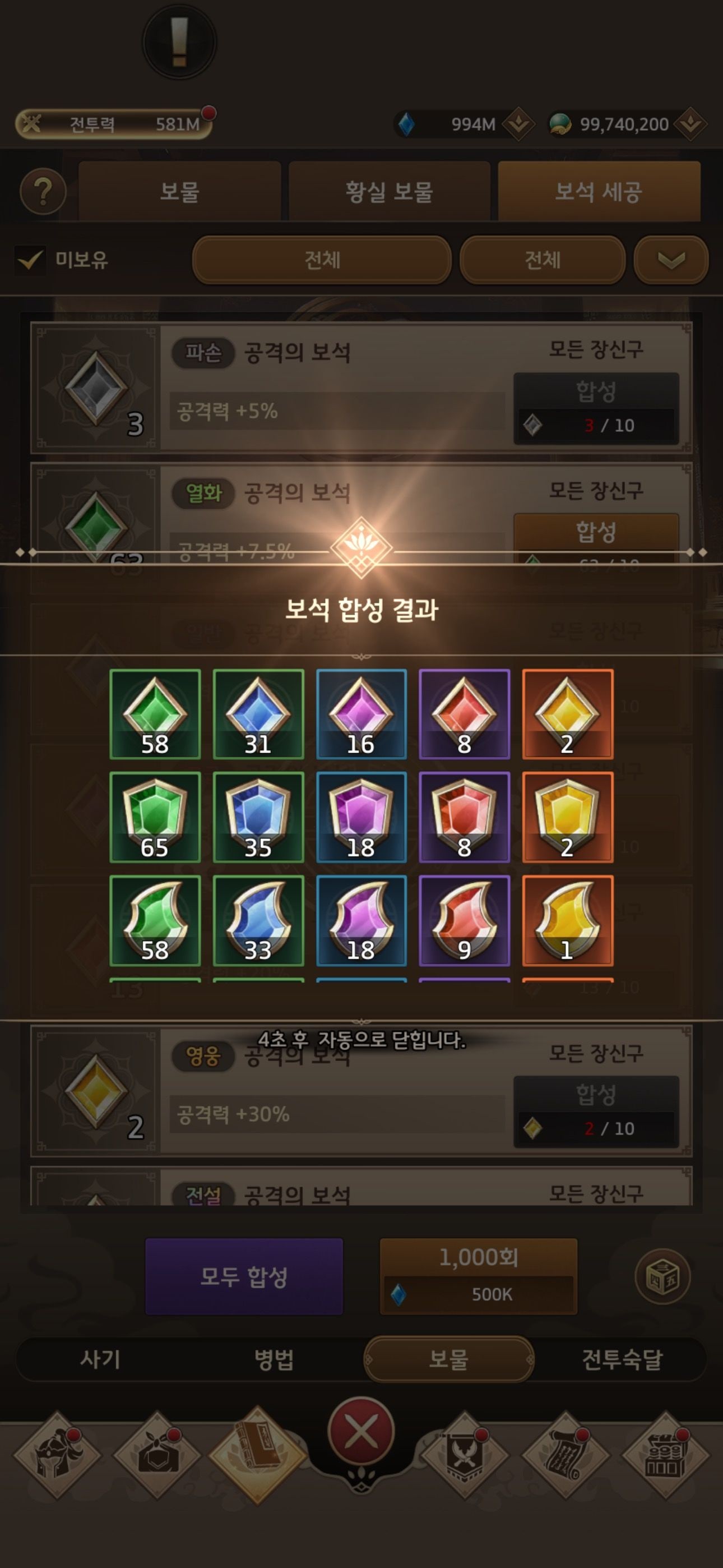Close menu with red X button
723x1568 pixels.
(361, 1432)
